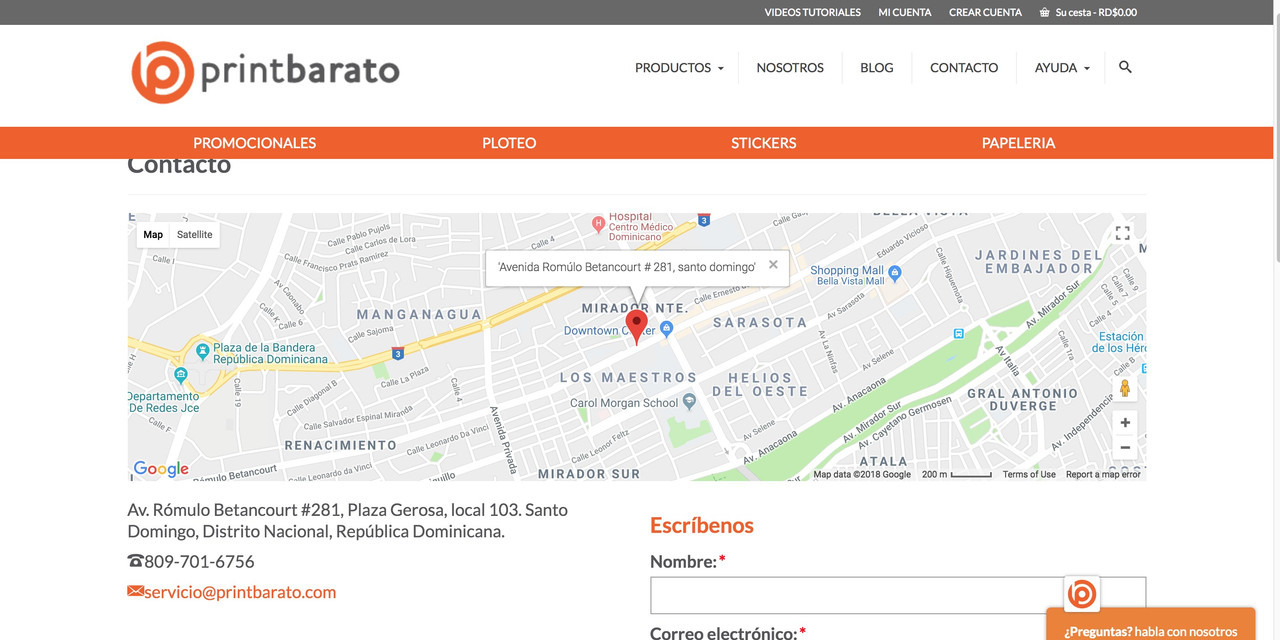The image size is (1280, 640).
Task: Open the CONTACTO menu item
Action: [964, 68]
